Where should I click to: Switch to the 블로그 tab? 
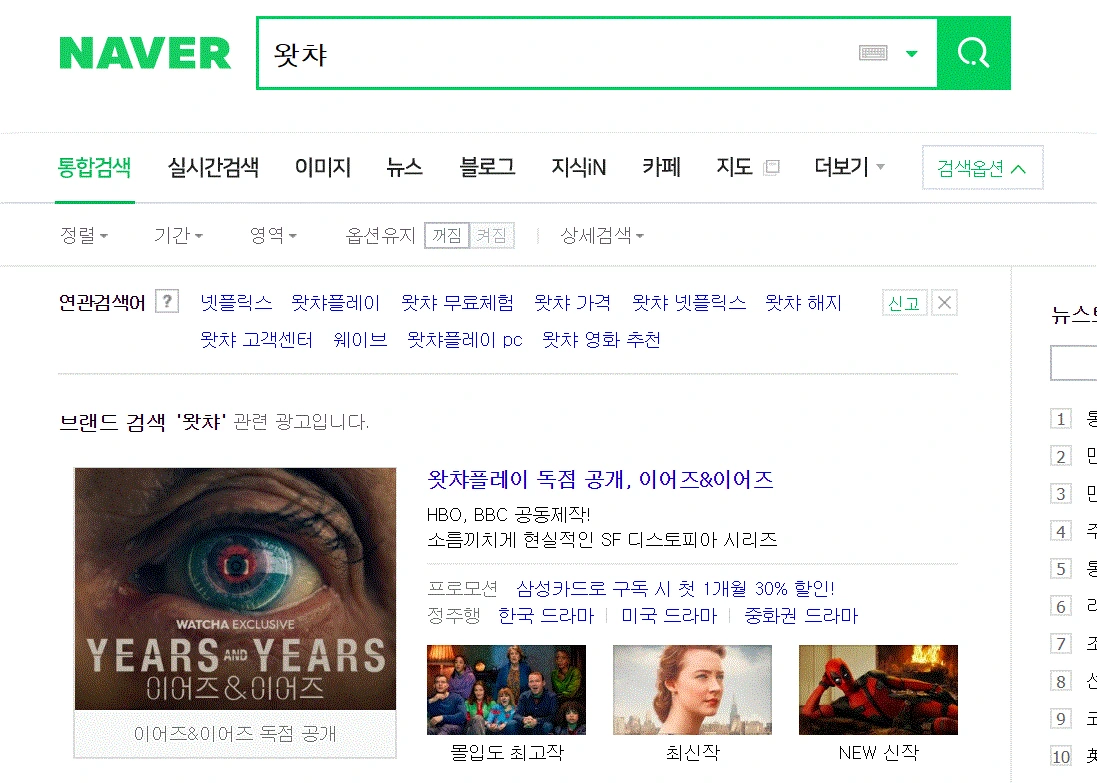coord(487,167)
